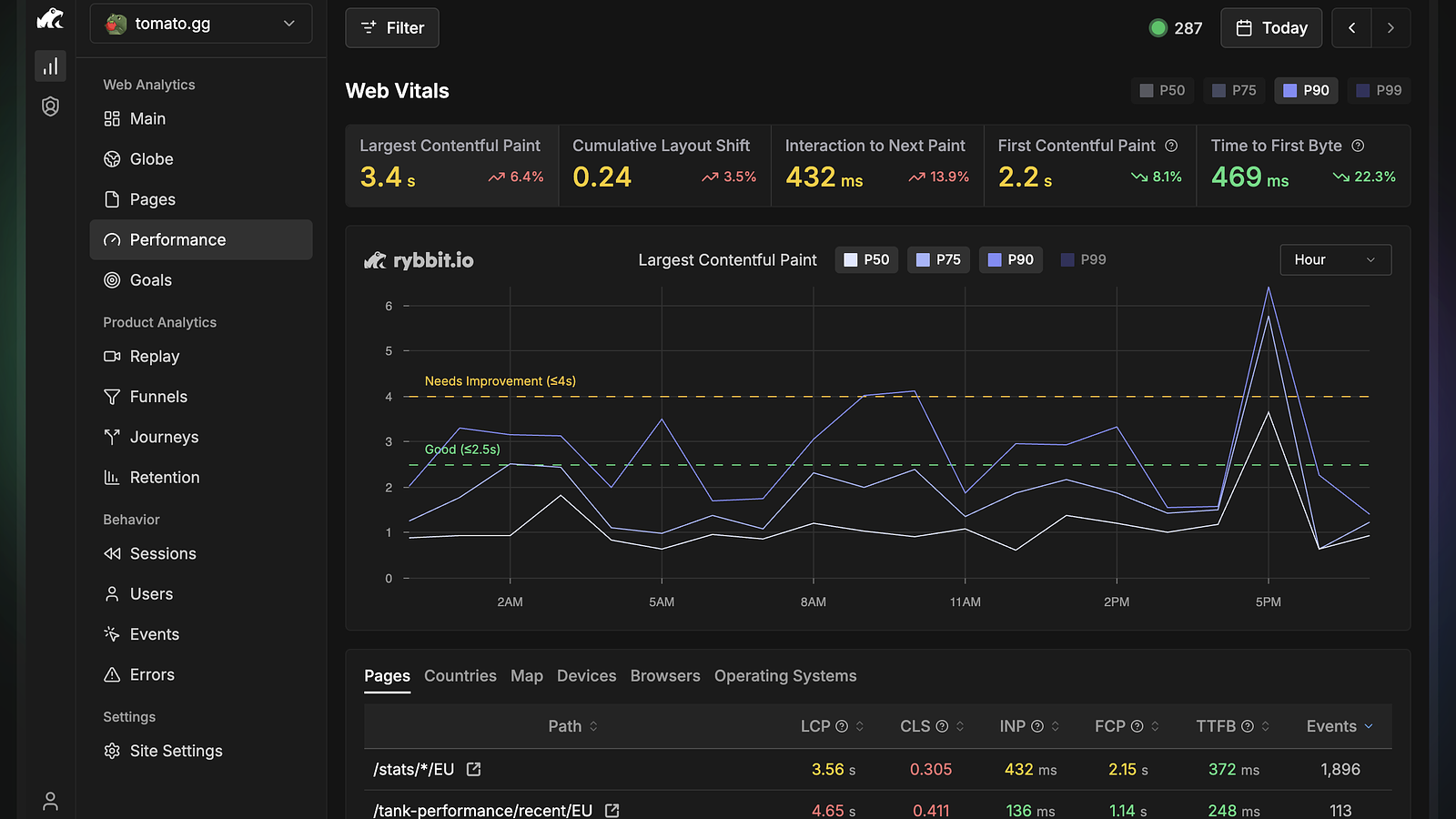The width and height of the screenshot is (1456, 819).
Task: Click the Rybbit frog logo
Action: (50, 19)
